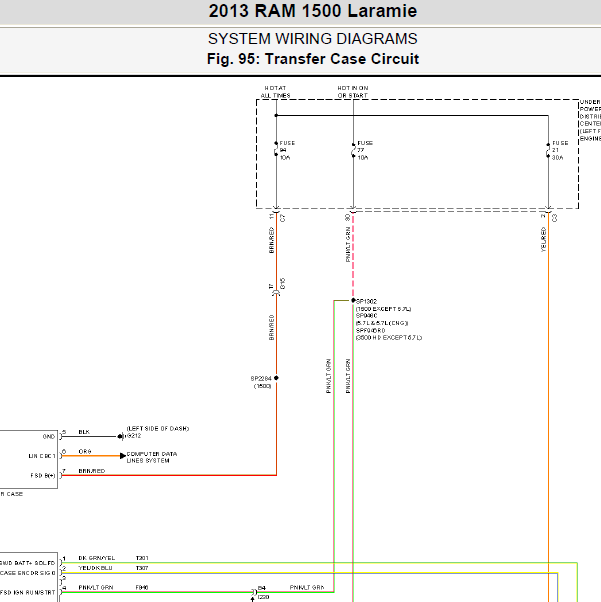Select the FUSE 77 10A label
Viewport: 601px width, 602px height.
tap(365, 150)
